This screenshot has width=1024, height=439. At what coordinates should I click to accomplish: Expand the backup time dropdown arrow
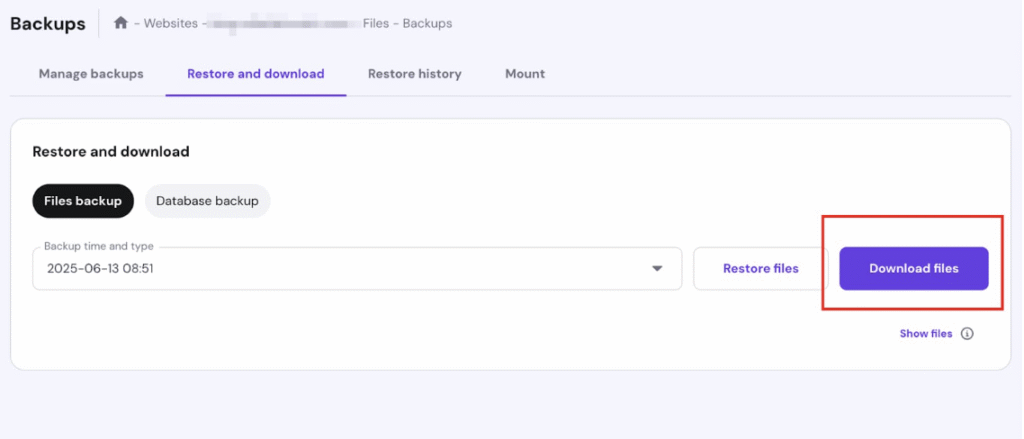tap(657, 269)
